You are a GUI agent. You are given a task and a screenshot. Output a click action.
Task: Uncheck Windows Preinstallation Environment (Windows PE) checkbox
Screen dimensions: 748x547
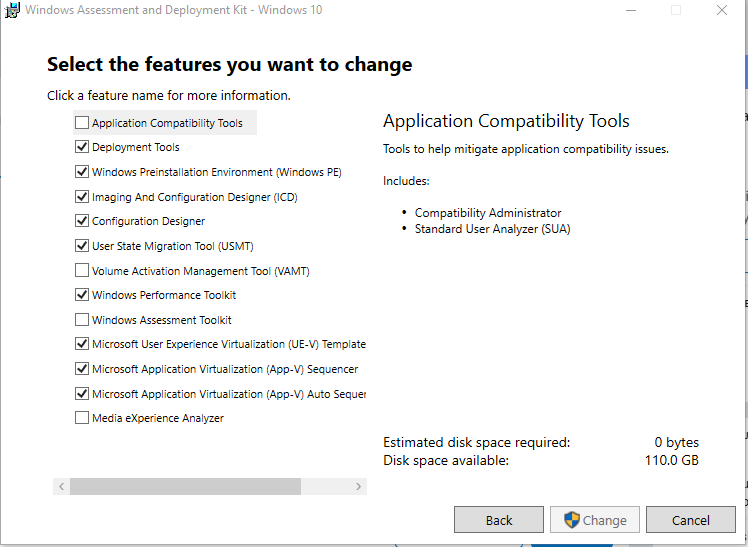click(82, 172)
